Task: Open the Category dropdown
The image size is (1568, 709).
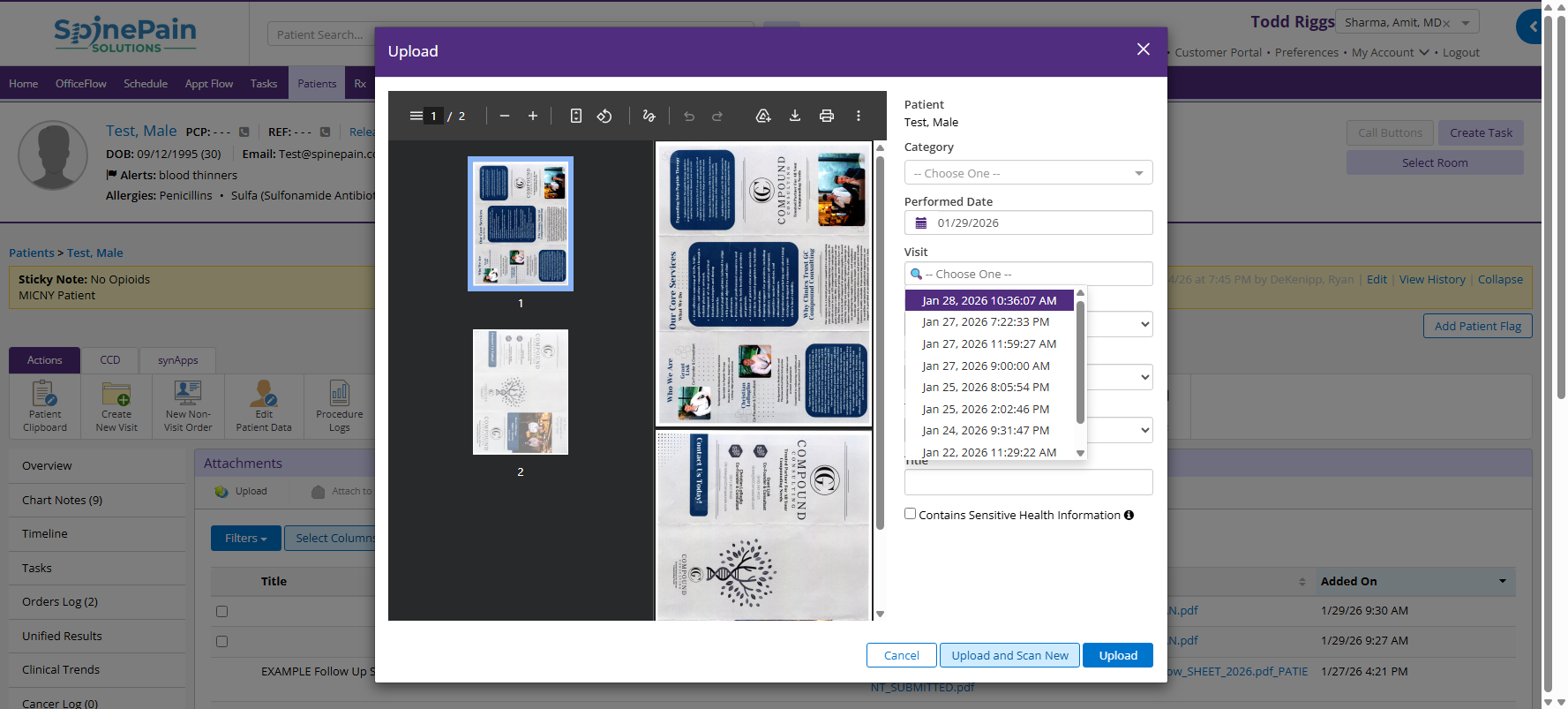Action: [x=1028, y=173]
